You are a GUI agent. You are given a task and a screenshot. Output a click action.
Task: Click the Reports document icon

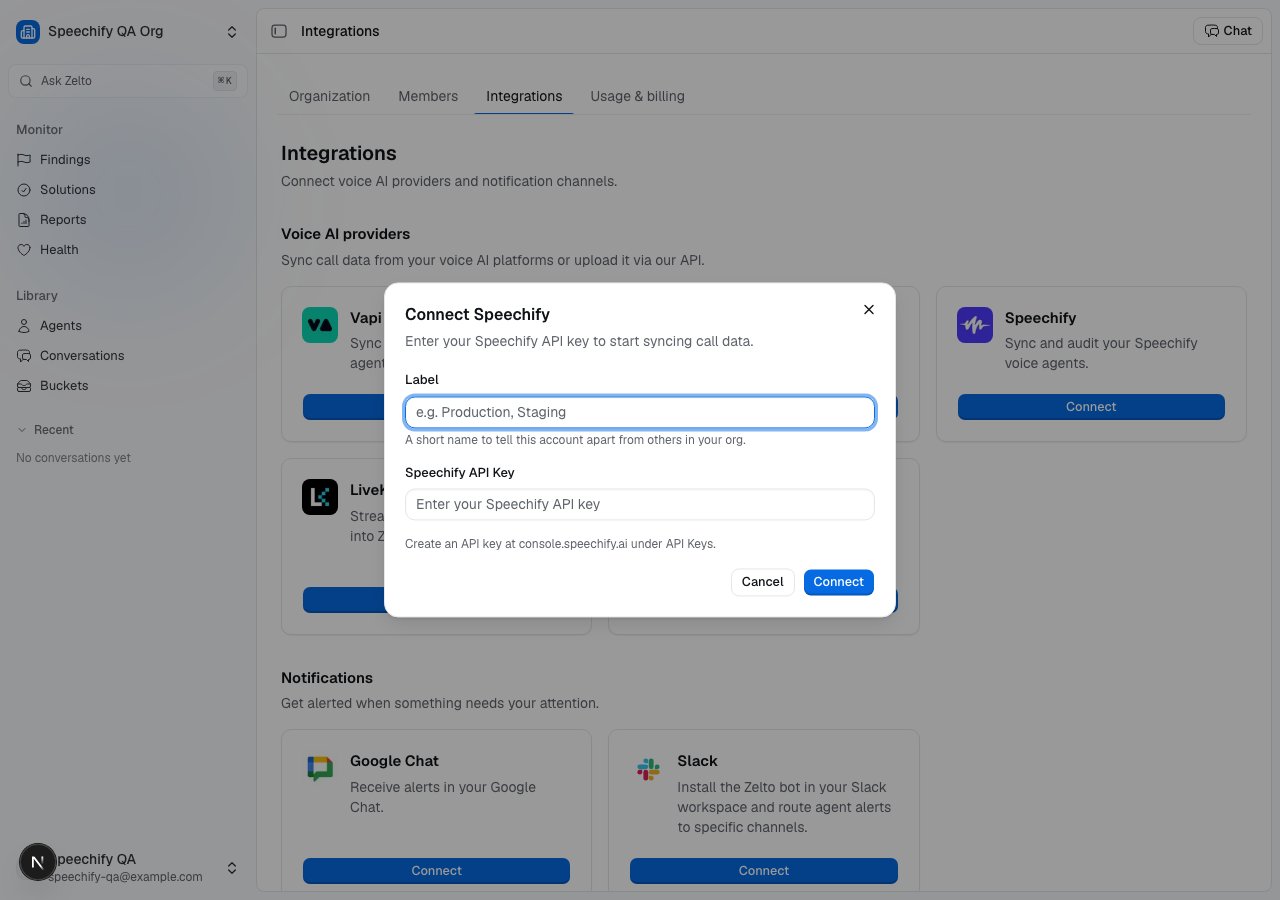coord(24,220)
